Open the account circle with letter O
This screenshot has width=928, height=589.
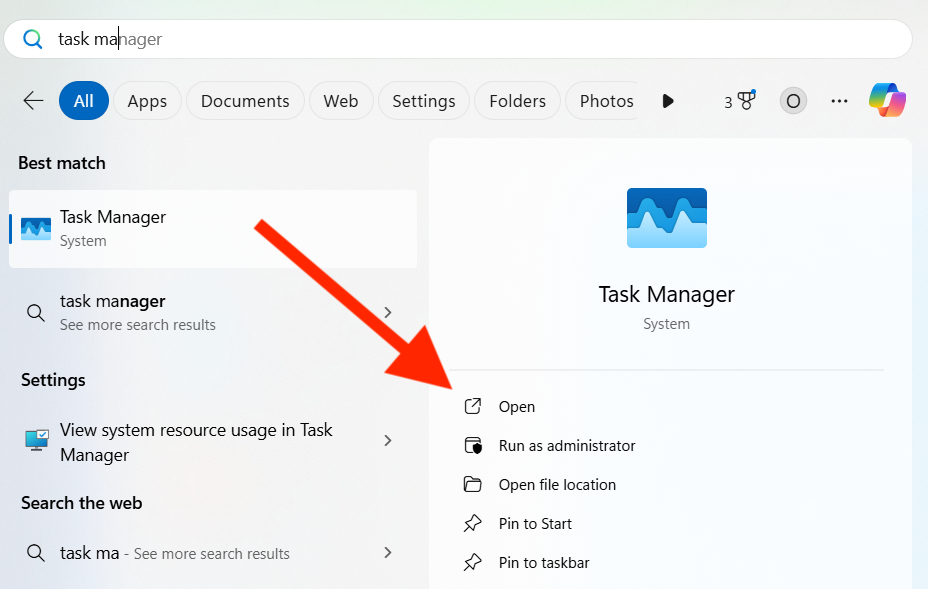point(793,101)
